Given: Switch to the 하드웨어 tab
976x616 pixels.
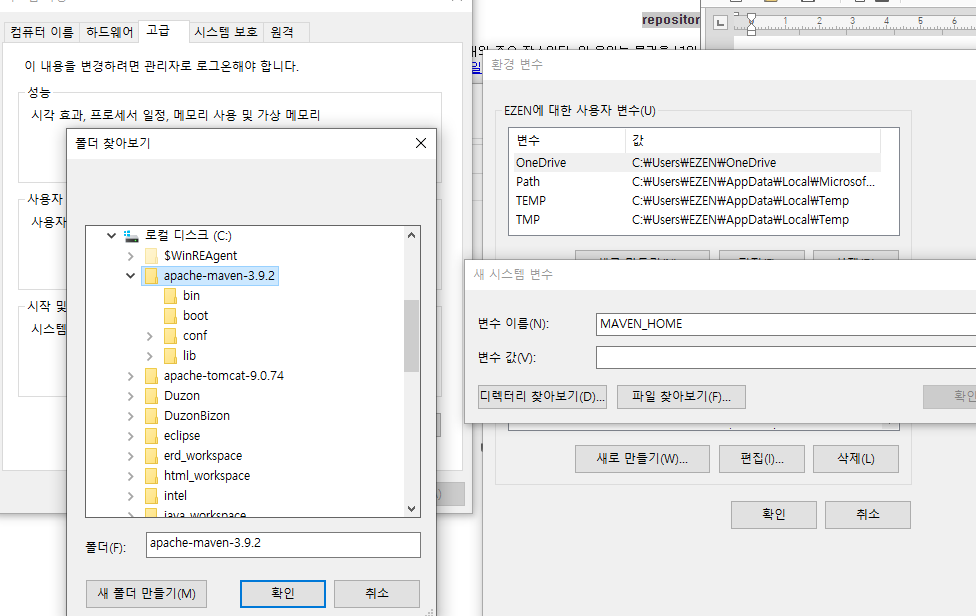Looking at the screenshot, I should 109,32.
